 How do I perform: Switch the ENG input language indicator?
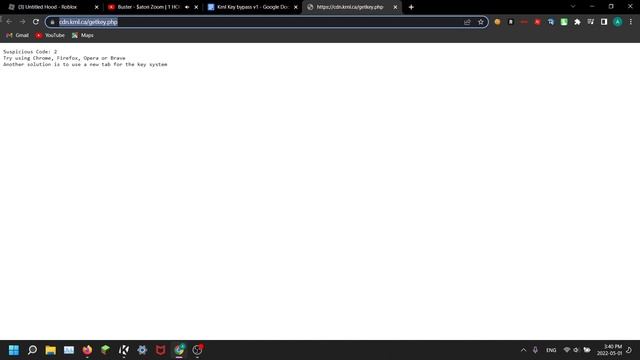(x=551, y=350)
